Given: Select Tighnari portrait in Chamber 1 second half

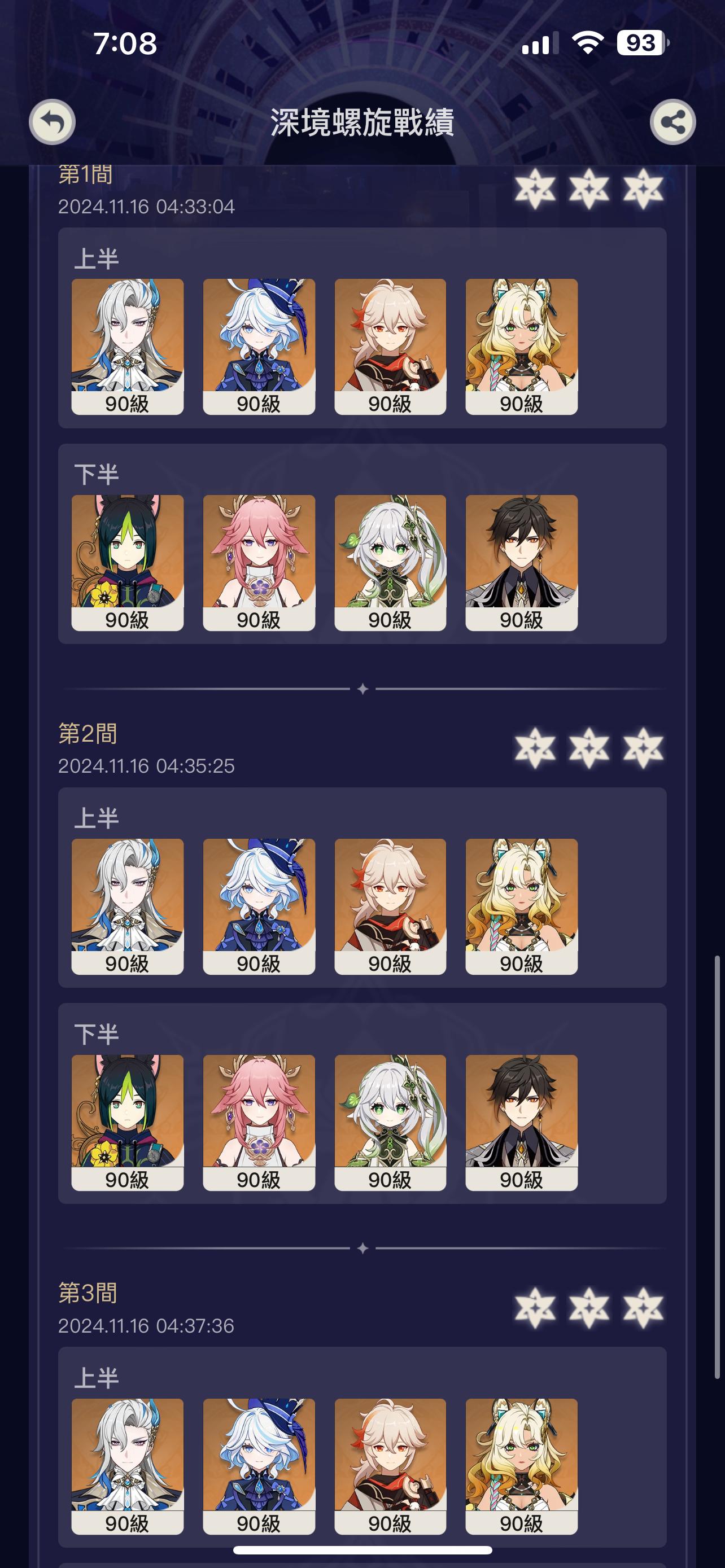Looking at the screenshot, I should pos(127,562).
